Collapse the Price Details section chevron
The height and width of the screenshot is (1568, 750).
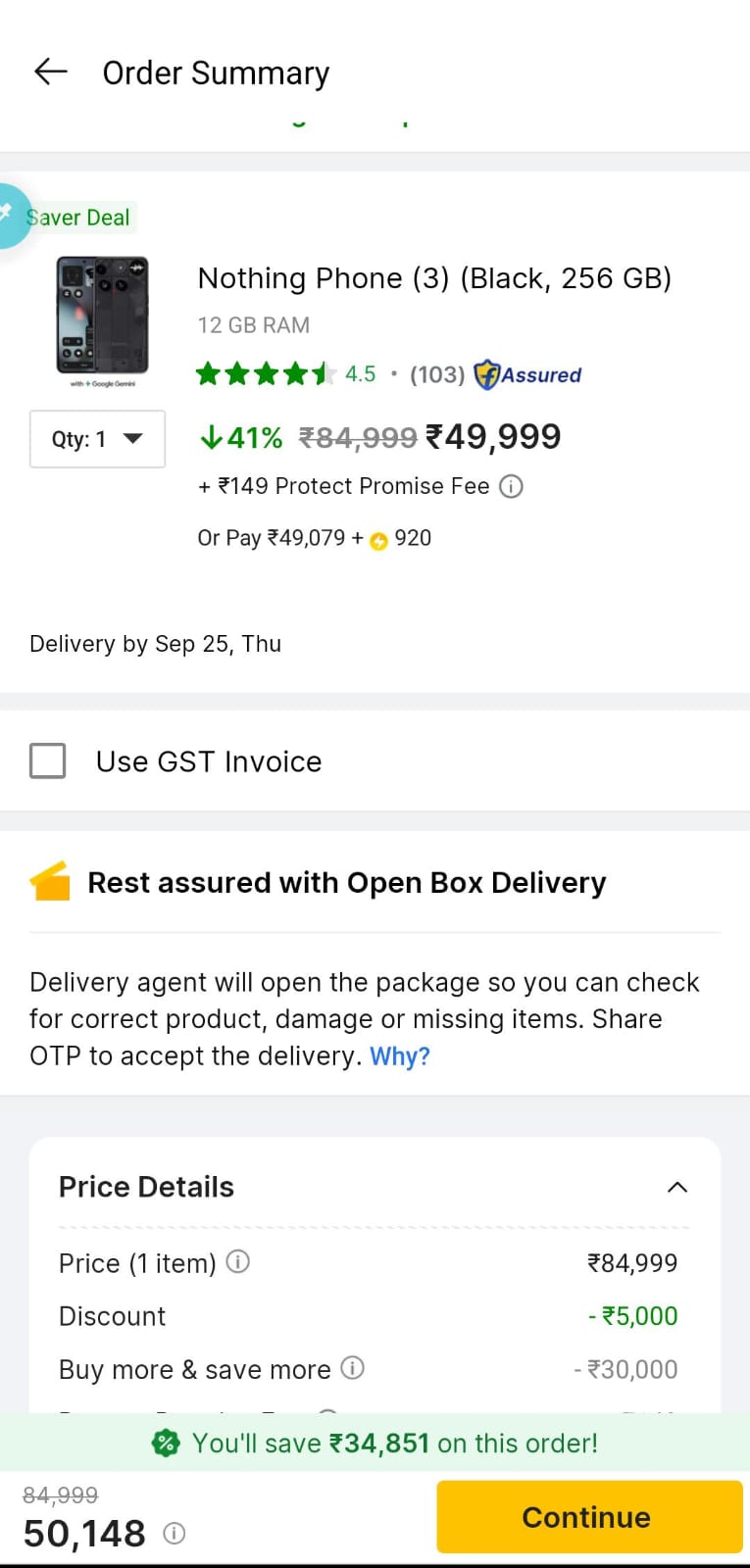pyautogui.click(x=676, y=1187)
